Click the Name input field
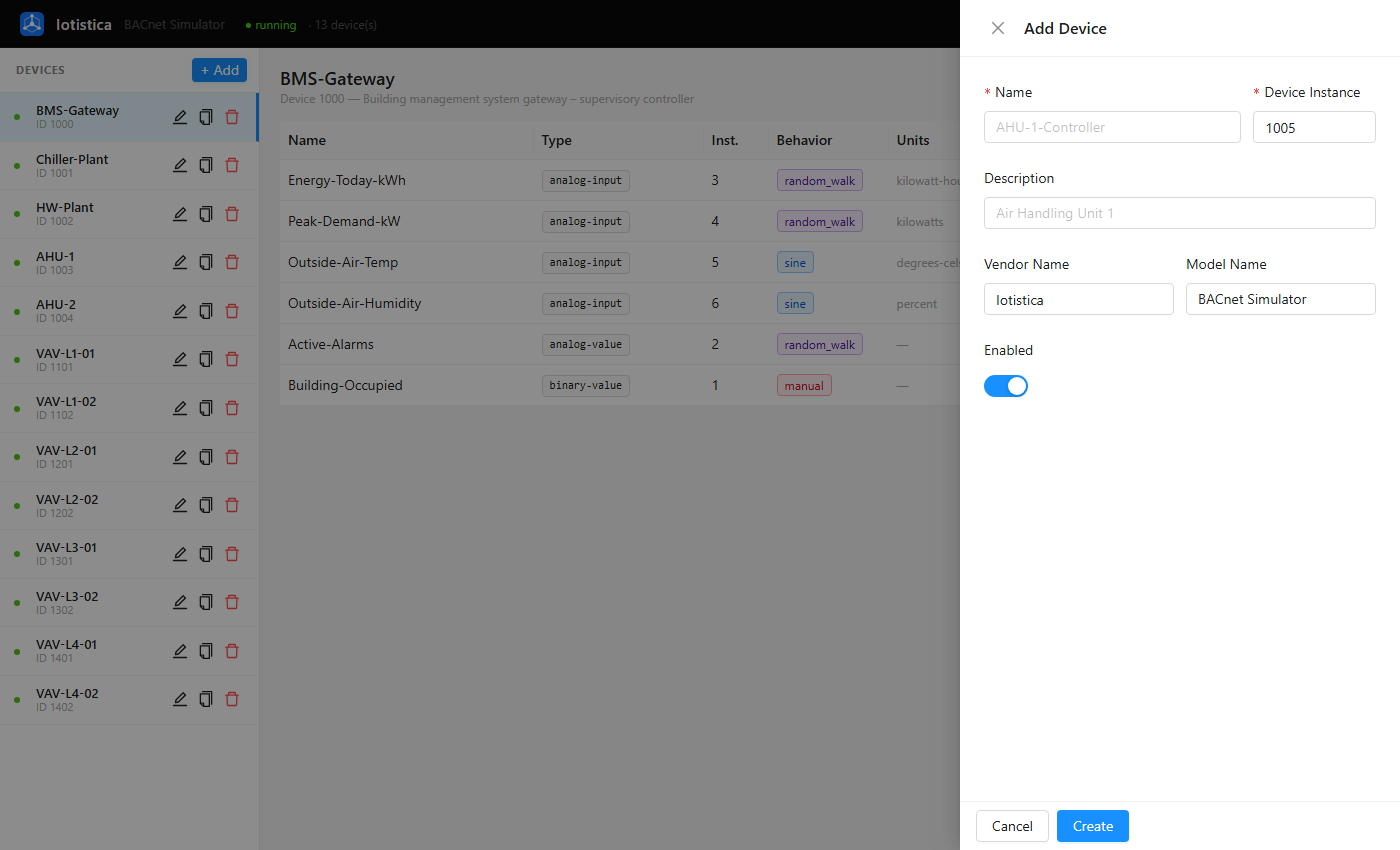This screenshot has height=850, width=1400. pos(1112,127)
